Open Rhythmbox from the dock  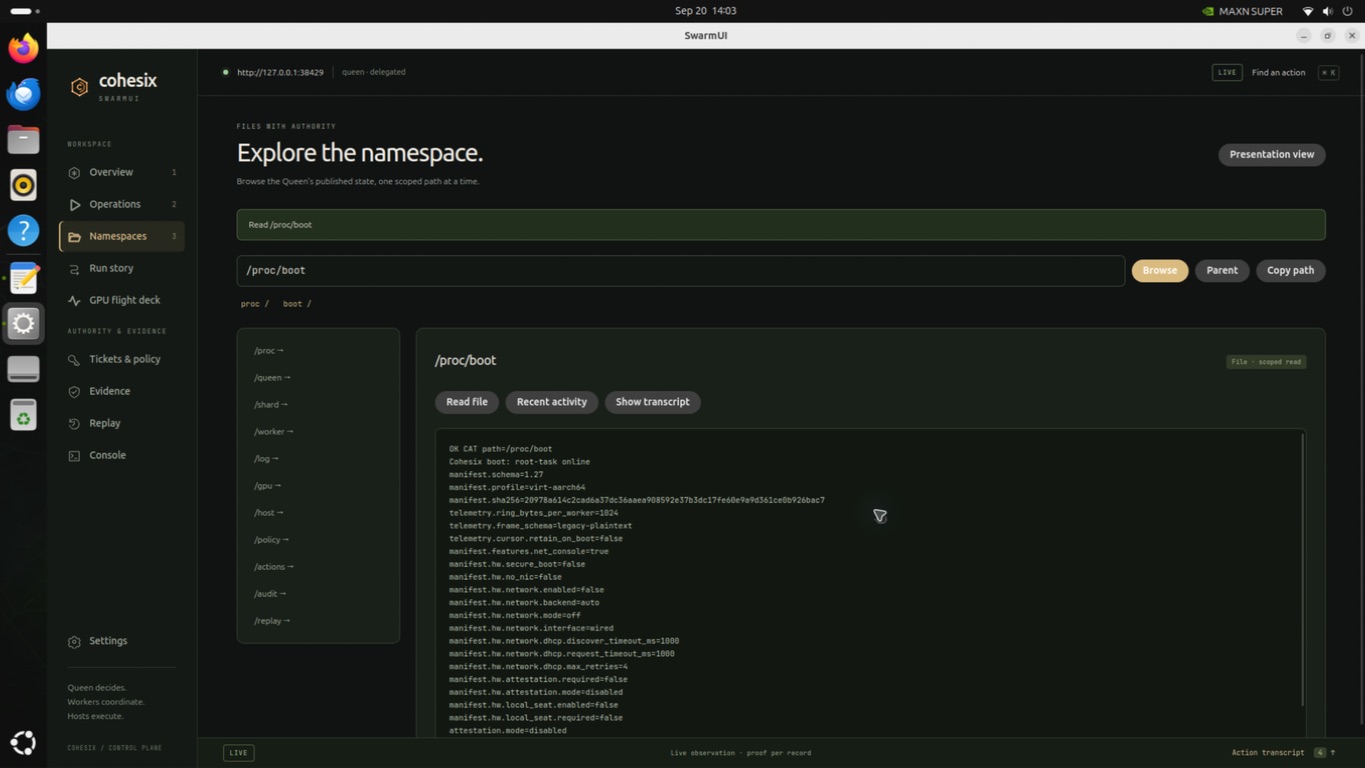point(23,185)
